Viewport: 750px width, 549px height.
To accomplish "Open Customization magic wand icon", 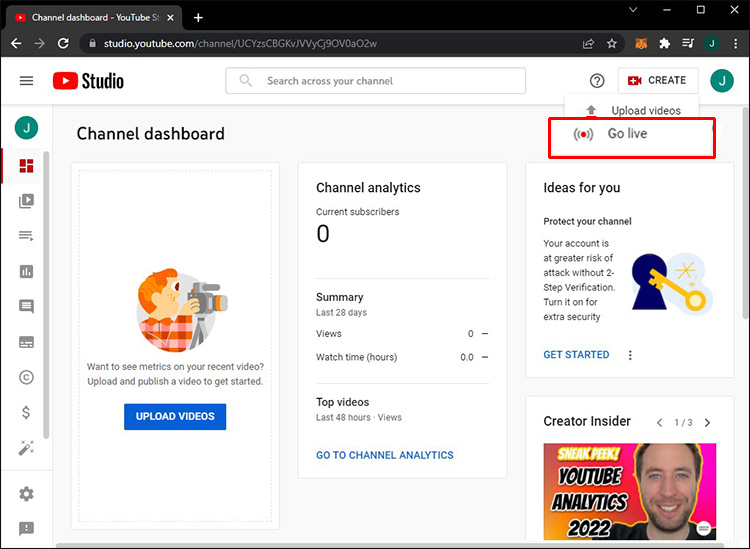I will [x=26, y=448].
